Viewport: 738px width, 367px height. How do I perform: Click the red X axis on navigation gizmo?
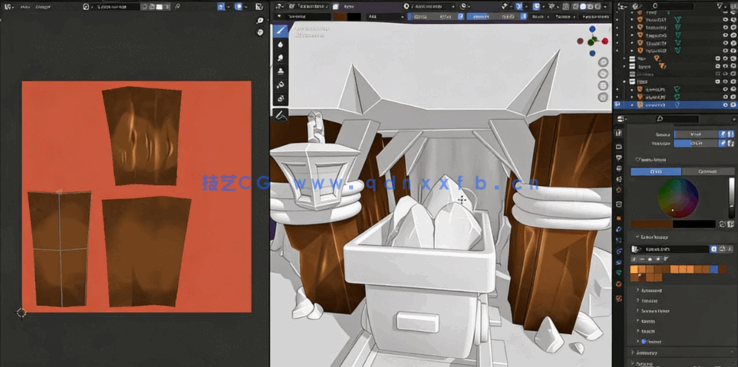coord(604,41)
